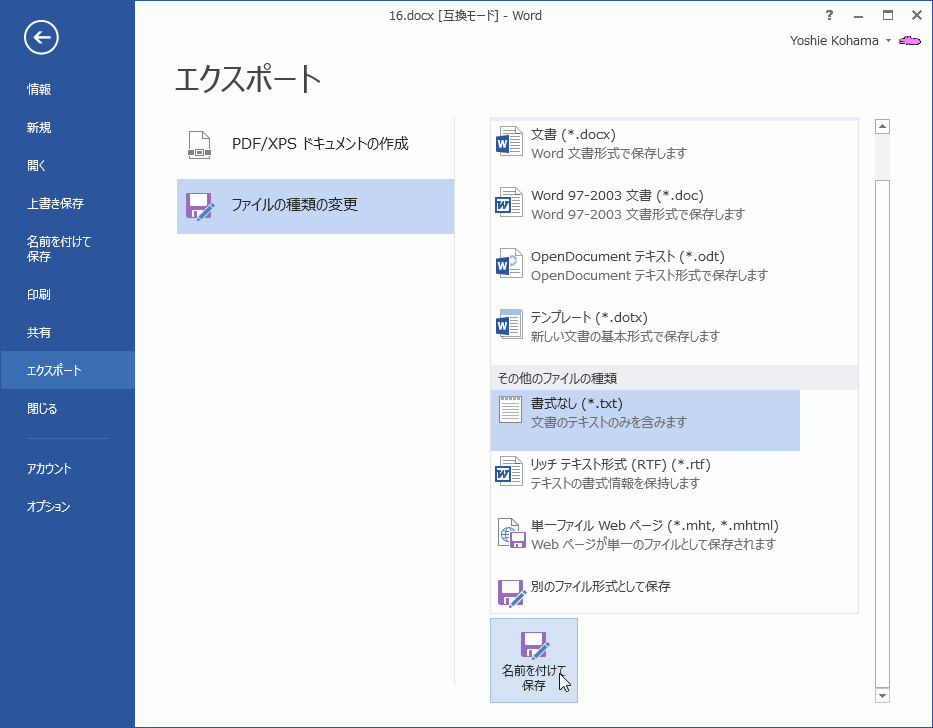Open the アカウント page
Viewport: 933px width, 728px height.
[68, 468]
